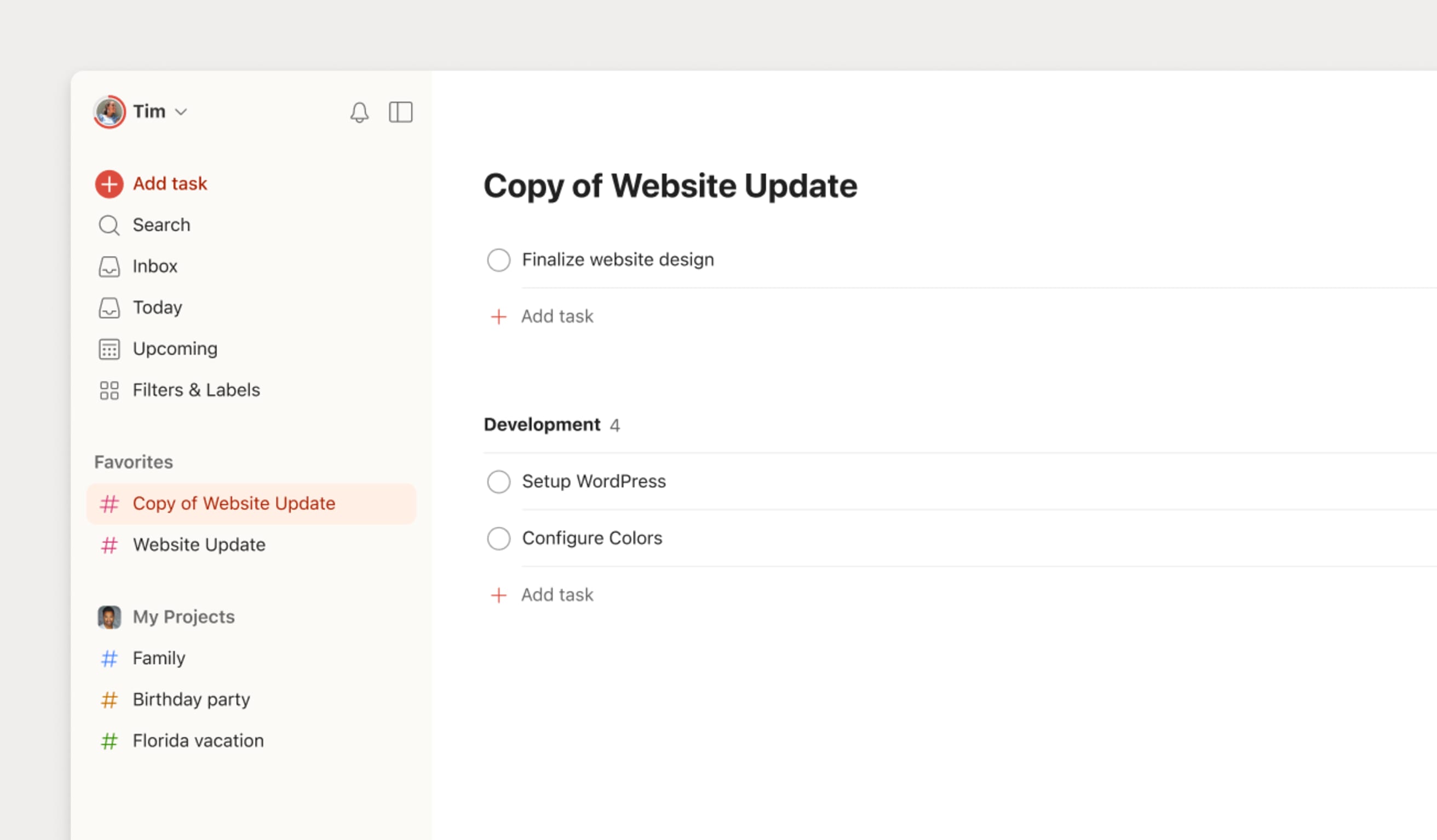The height and width of the screenshot is (840, 1437).
Task: Open notifications via the bell icon
Action: 359,112
